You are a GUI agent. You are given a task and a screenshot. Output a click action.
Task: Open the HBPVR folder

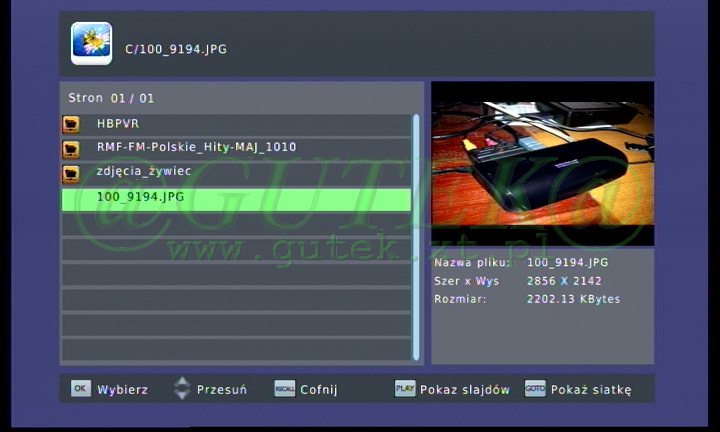click(236, 124)
